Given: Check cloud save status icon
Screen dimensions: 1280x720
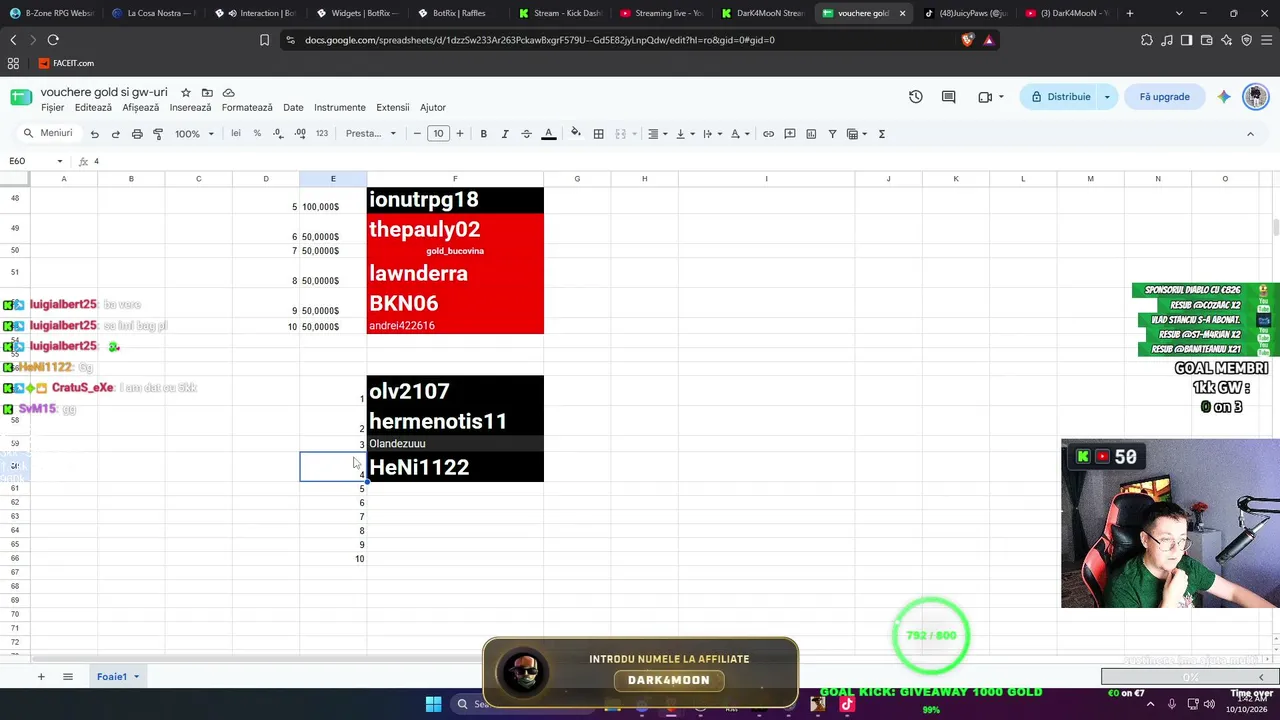Looking at the screenshot, I should pyautogui.click(x=228, y=93).
